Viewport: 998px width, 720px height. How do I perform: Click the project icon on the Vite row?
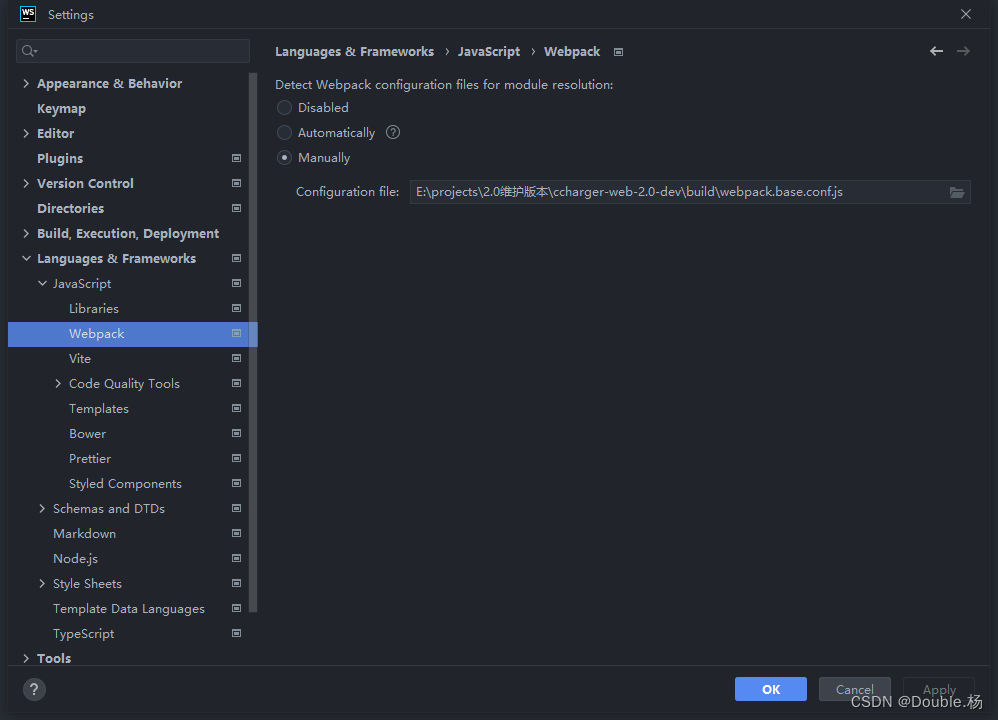[236, 358]
